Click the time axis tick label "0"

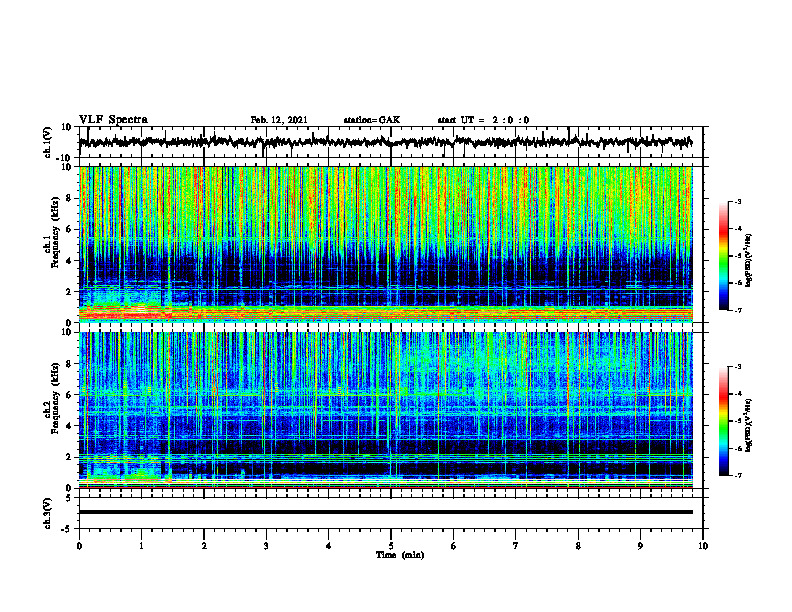(79, 546)
